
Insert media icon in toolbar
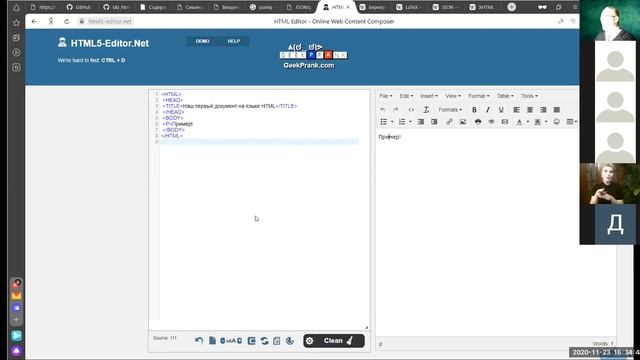(x=505, y=122)
